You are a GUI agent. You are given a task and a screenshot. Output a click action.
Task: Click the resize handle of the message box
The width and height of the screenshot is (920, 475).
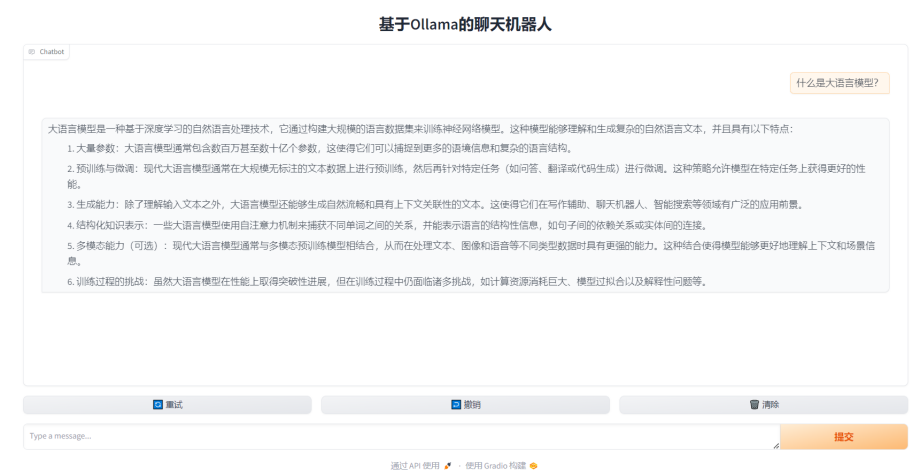775,445
